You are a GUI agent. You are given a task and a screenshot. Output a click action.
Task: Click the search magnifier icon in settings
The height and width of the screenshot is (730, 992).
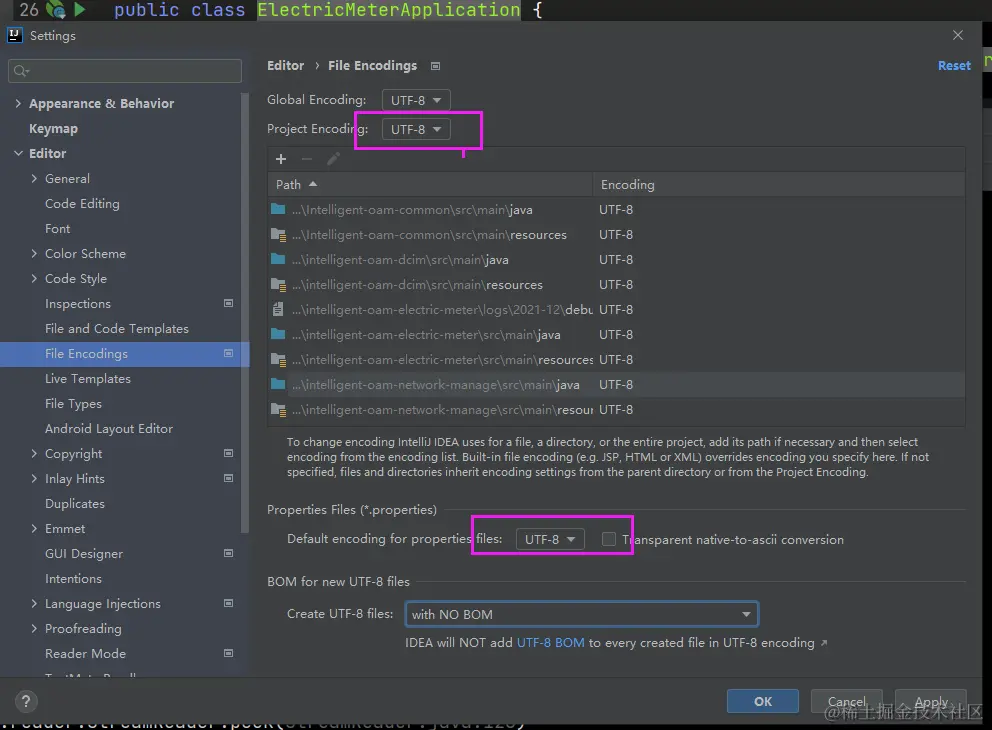[21, 71]
